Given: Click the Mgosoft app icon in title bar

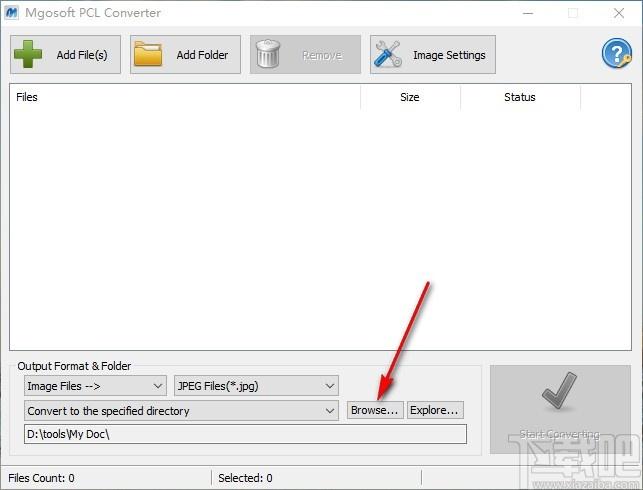Looking at the screenshot, I should click(11, 13).
